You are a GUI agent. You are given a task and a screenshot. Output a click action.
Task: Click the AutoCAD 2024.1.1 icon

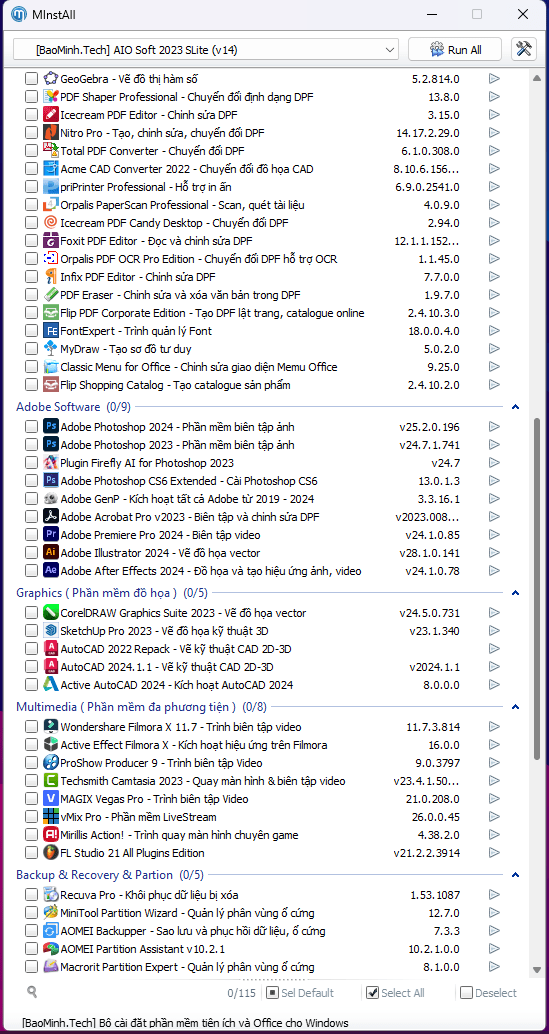pos(51,667)
